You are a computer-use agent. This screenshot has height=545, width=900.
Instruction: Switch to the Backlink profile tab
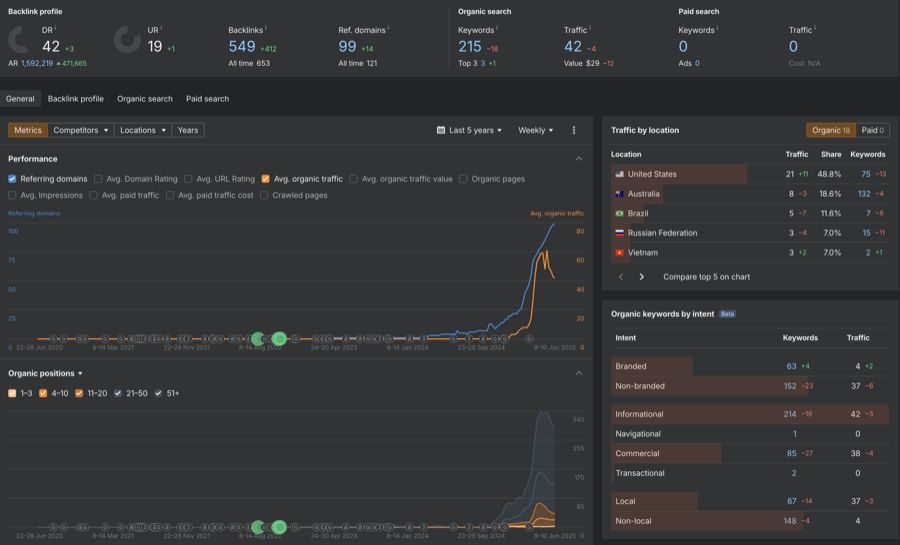click(75, 99)
